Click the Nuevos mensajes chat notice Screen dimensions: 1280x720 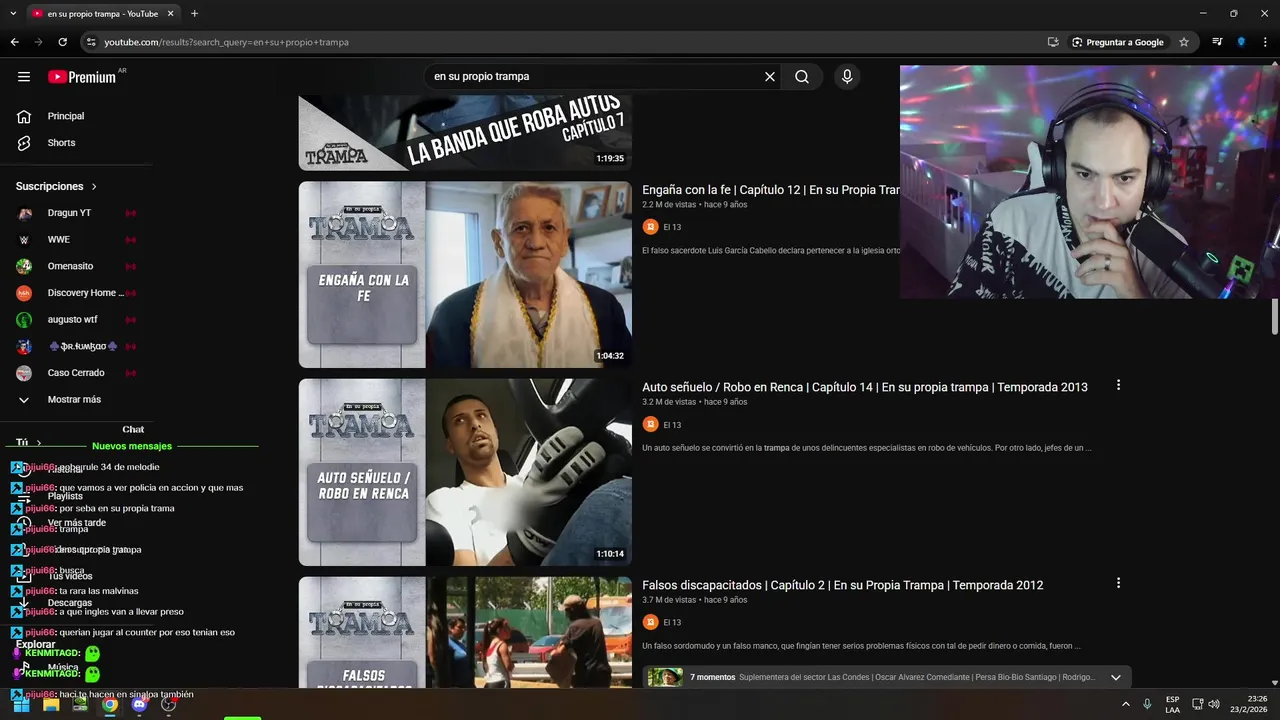[x=132, y=446]
